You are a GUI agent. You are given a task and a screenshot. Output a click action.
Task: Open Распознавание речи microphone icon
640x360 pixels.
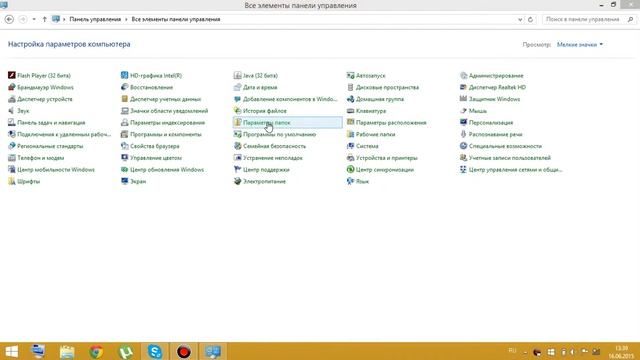463,134
